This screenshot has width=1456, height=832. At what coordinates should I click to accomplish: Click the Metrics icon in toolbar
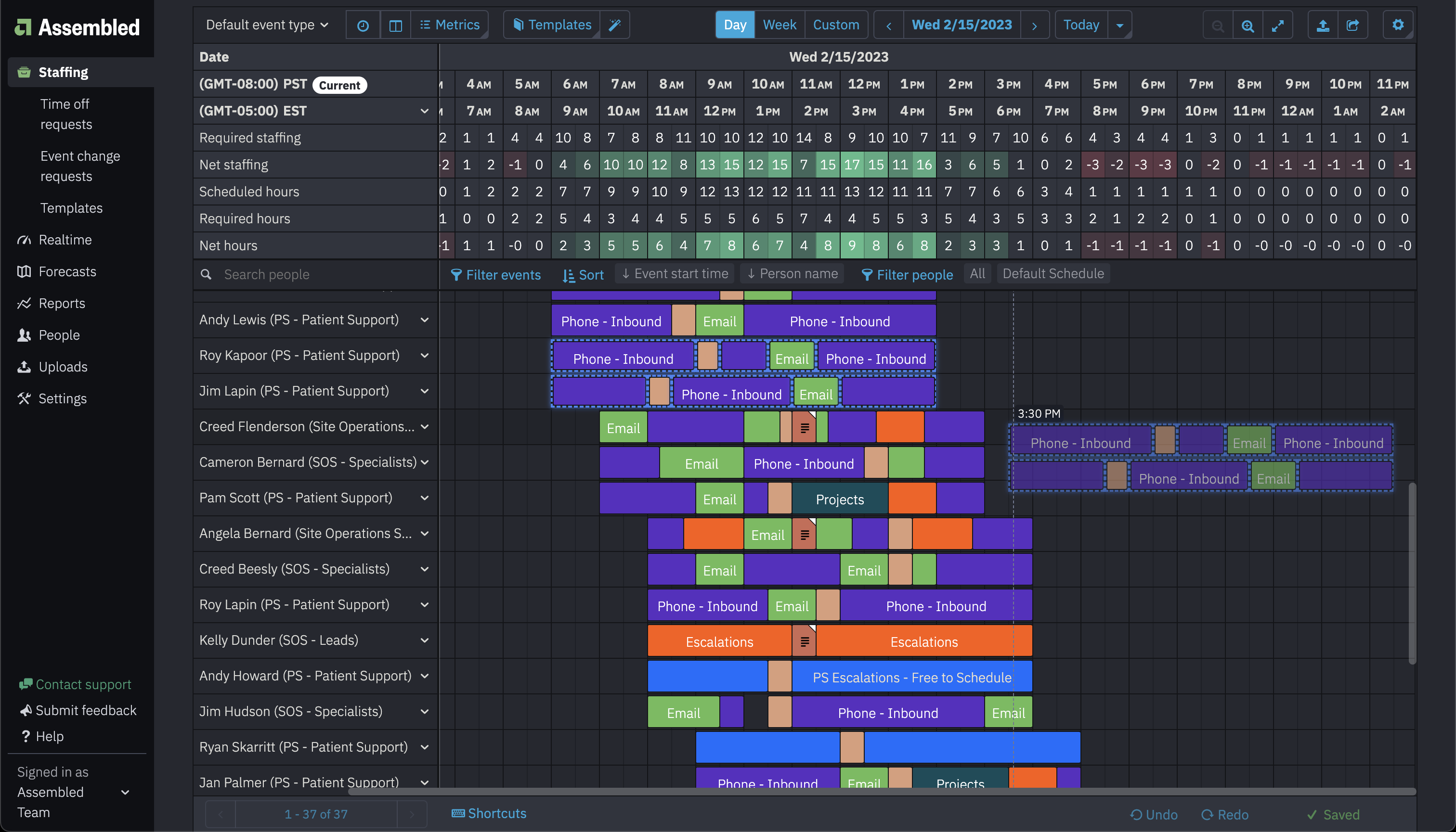coord(450,24)
